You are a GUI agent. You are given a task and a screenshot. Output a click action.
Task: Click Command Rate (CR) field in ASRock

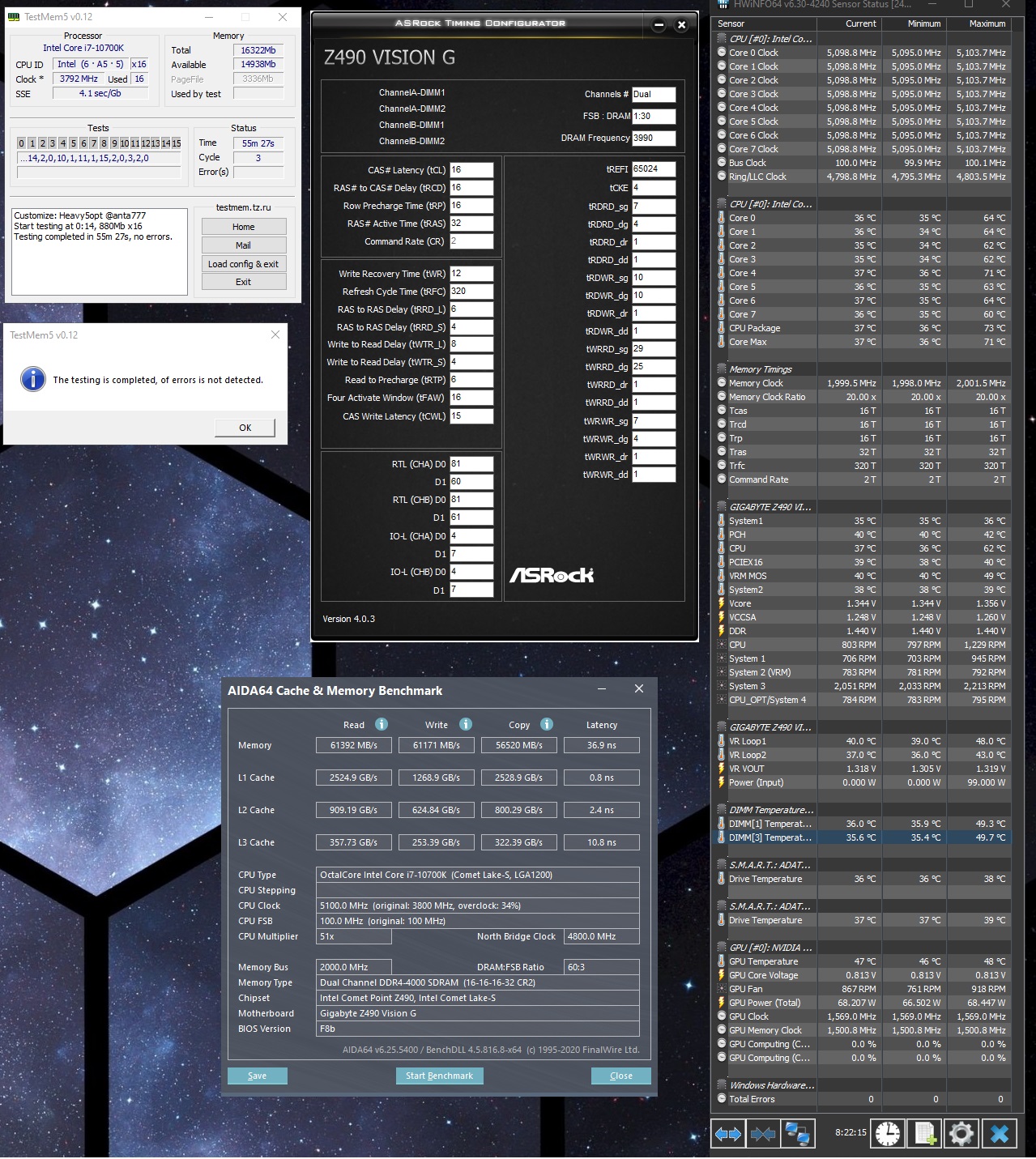(x=471, y=241)
